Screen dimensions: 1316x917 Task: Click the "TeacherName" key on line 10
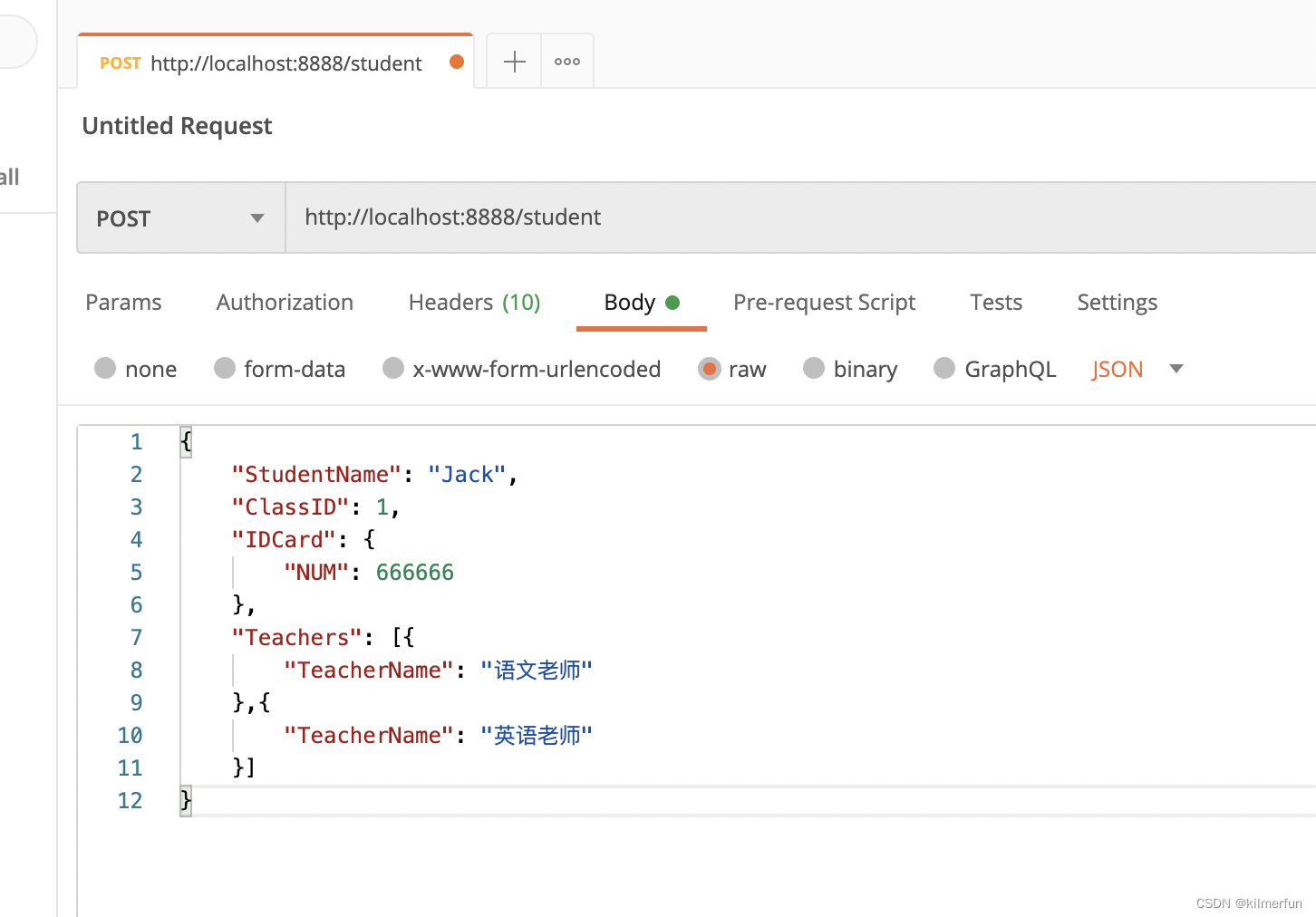point(368,735)
